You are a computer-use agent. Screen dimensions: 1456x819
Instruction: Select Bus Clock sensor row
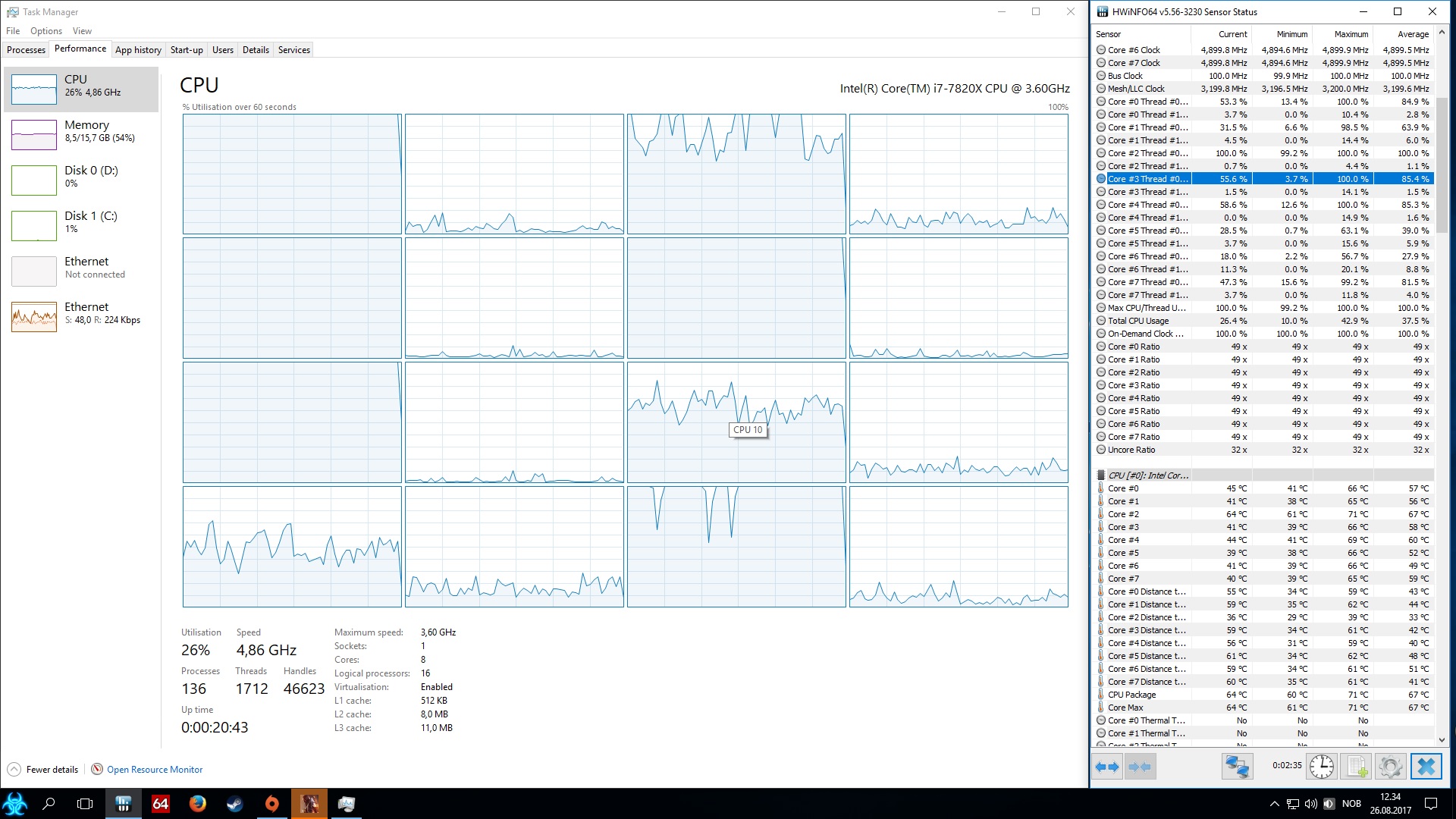pos(1263,76)
